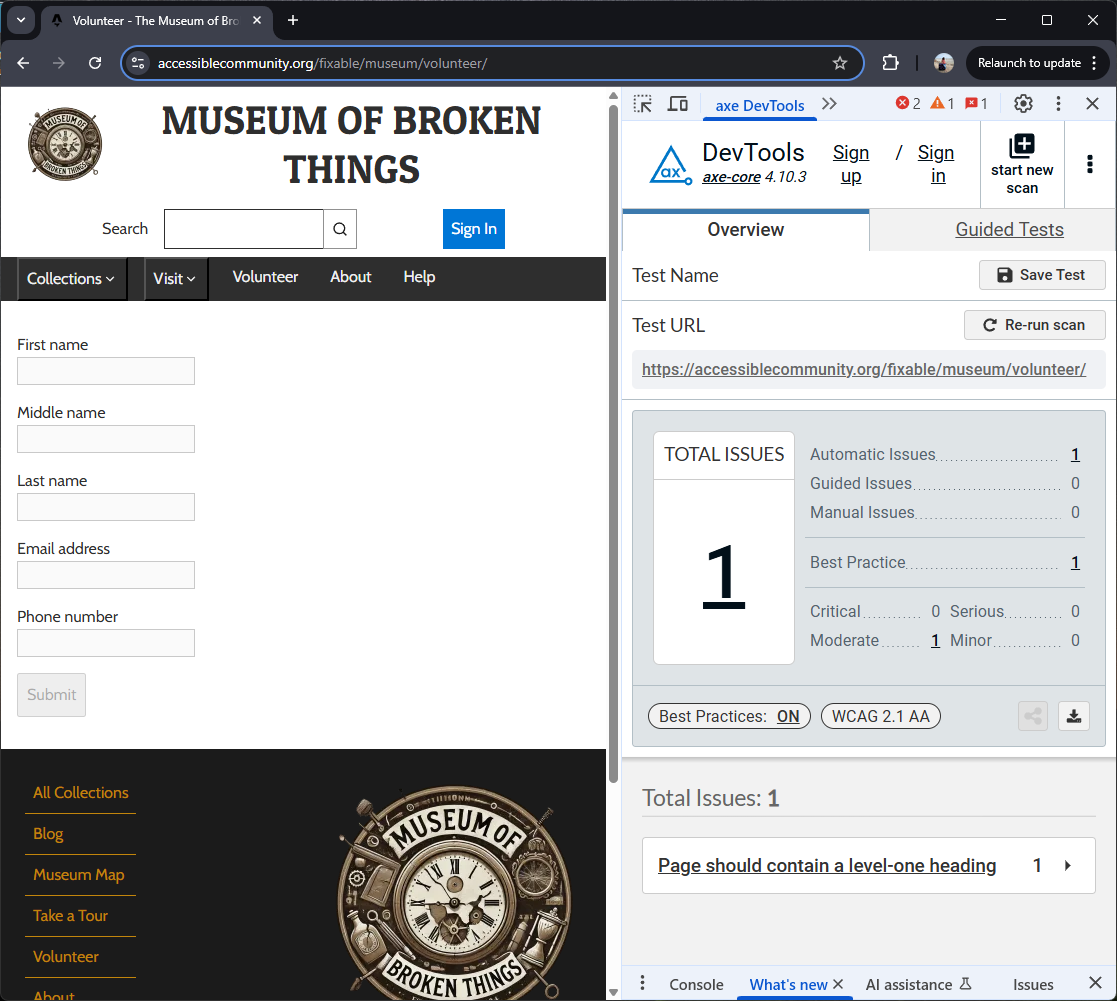Show more DevTools tabs chevron
1117x1001 pixels.
click(828, 104)
